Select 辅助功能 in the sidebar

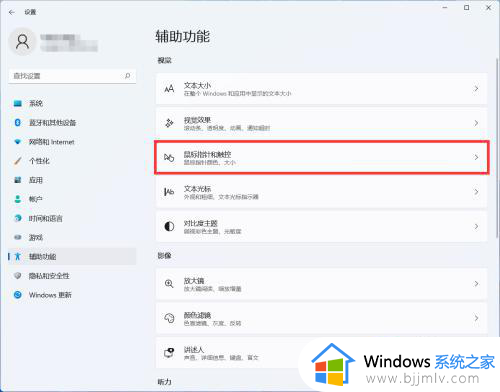(x=72, y=256)
